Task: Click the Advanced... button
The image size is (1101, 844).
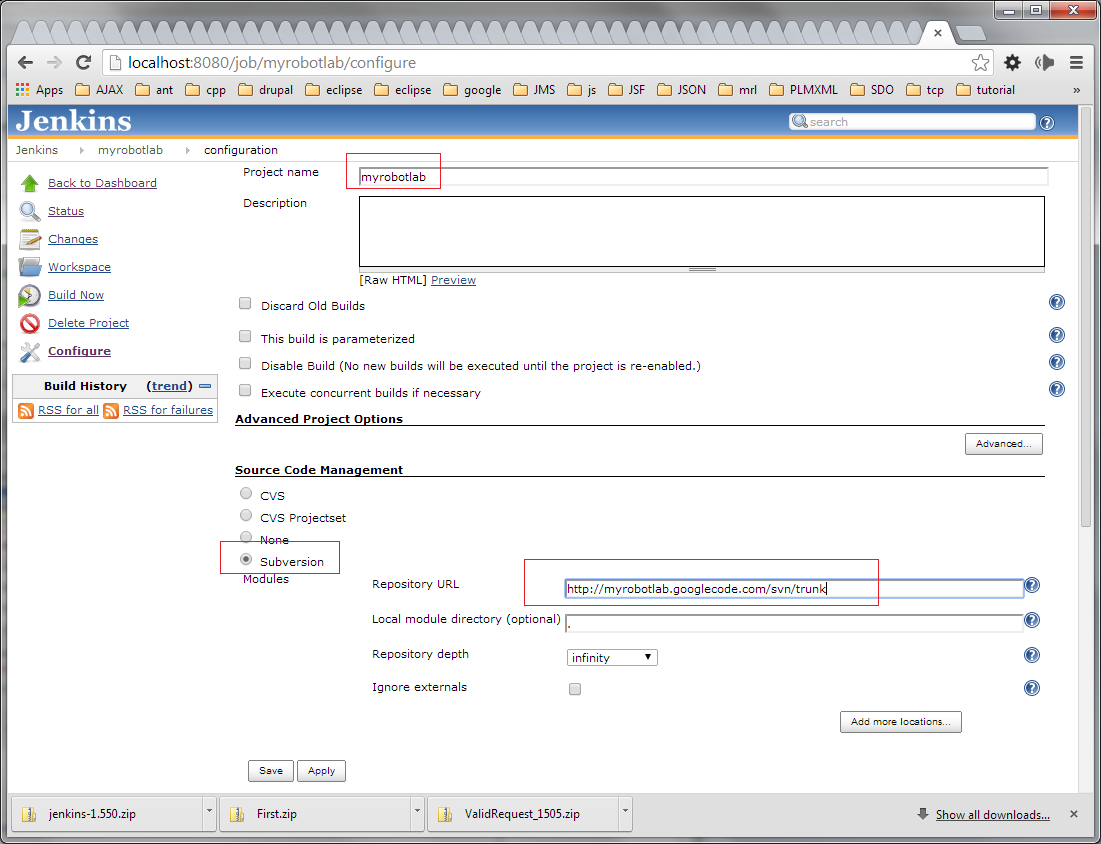Action: pos(1003,444)
